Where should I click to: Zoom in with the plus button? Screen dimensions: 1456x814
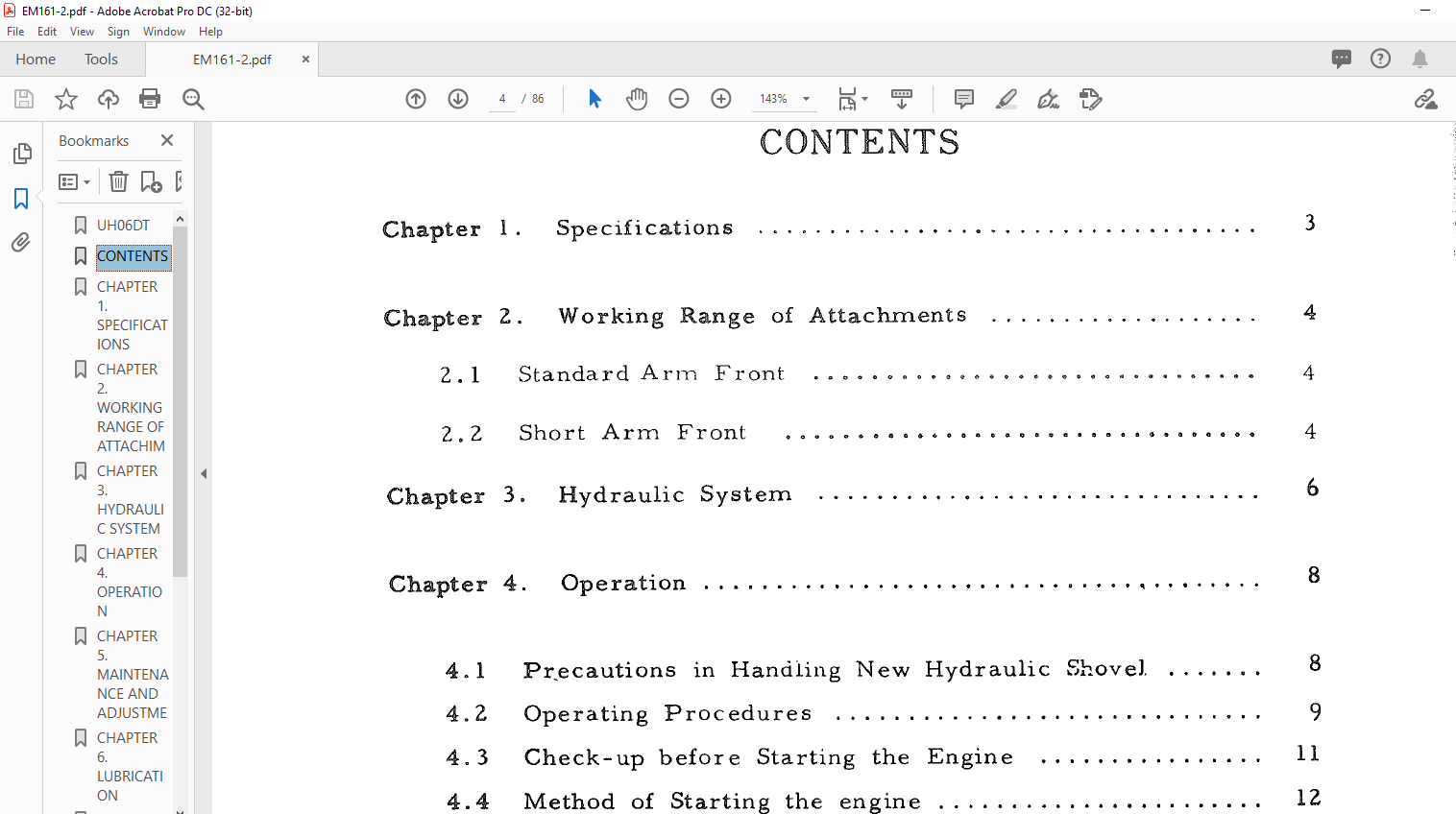pyautogui.click(x=721, y=99)
